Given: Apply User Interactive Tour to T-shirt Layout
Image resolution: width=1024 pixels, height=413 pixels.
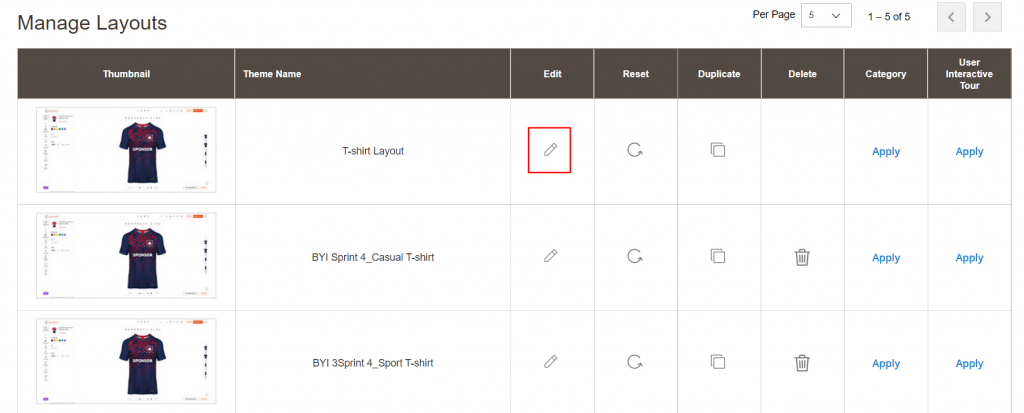Looking at the screenshot, I should pos(969,152).
